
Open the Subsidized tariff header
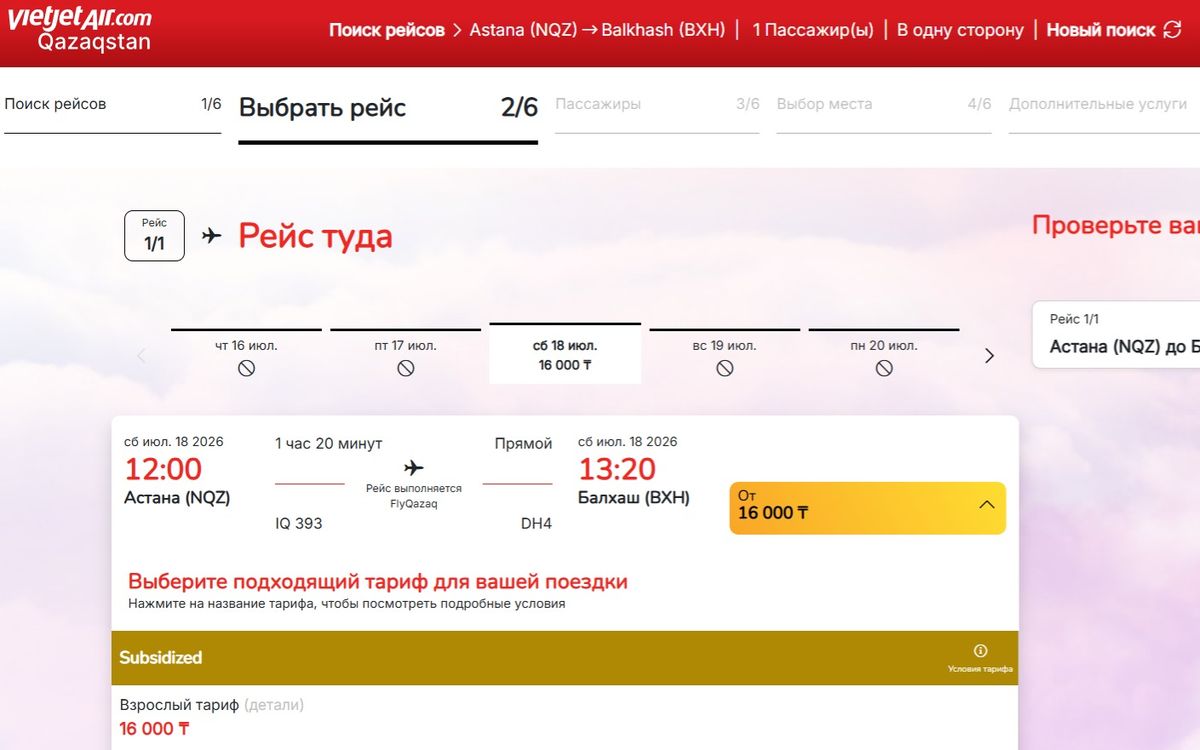pos(565,658)
